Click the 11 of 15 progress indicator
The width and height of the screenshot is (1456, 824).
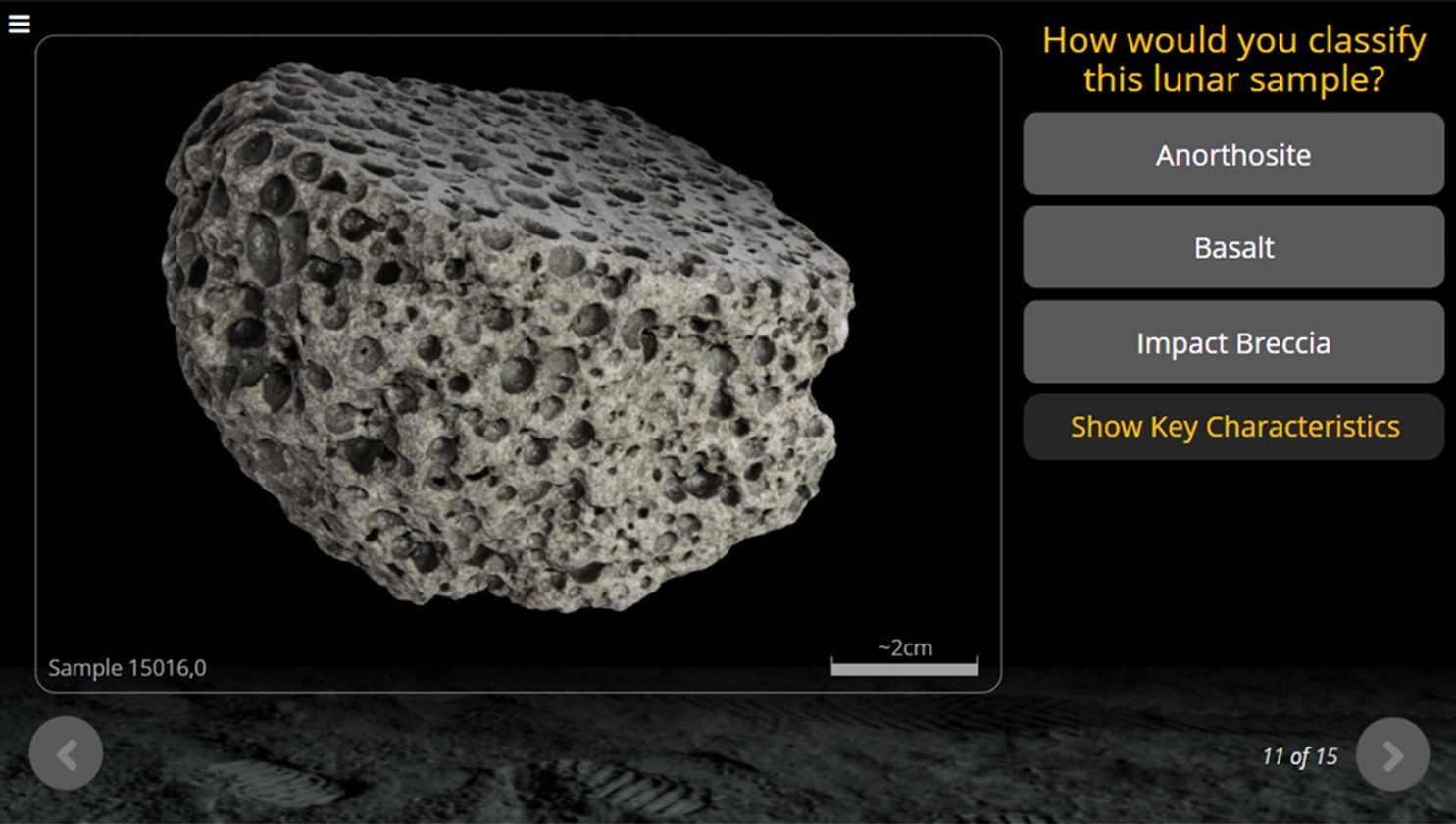point(1298,756)
